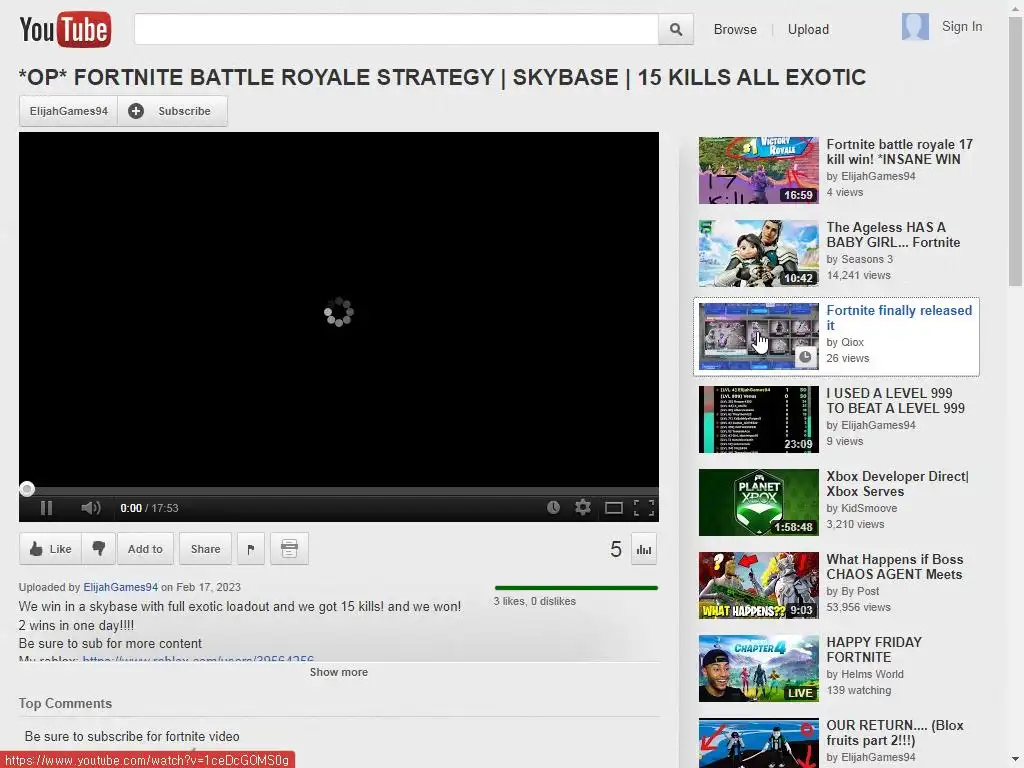Image resolution: width=1024 pixels, height=768 pixels.
Task: Open Fortnite finally released it title
Action: (x=899, y=317)
